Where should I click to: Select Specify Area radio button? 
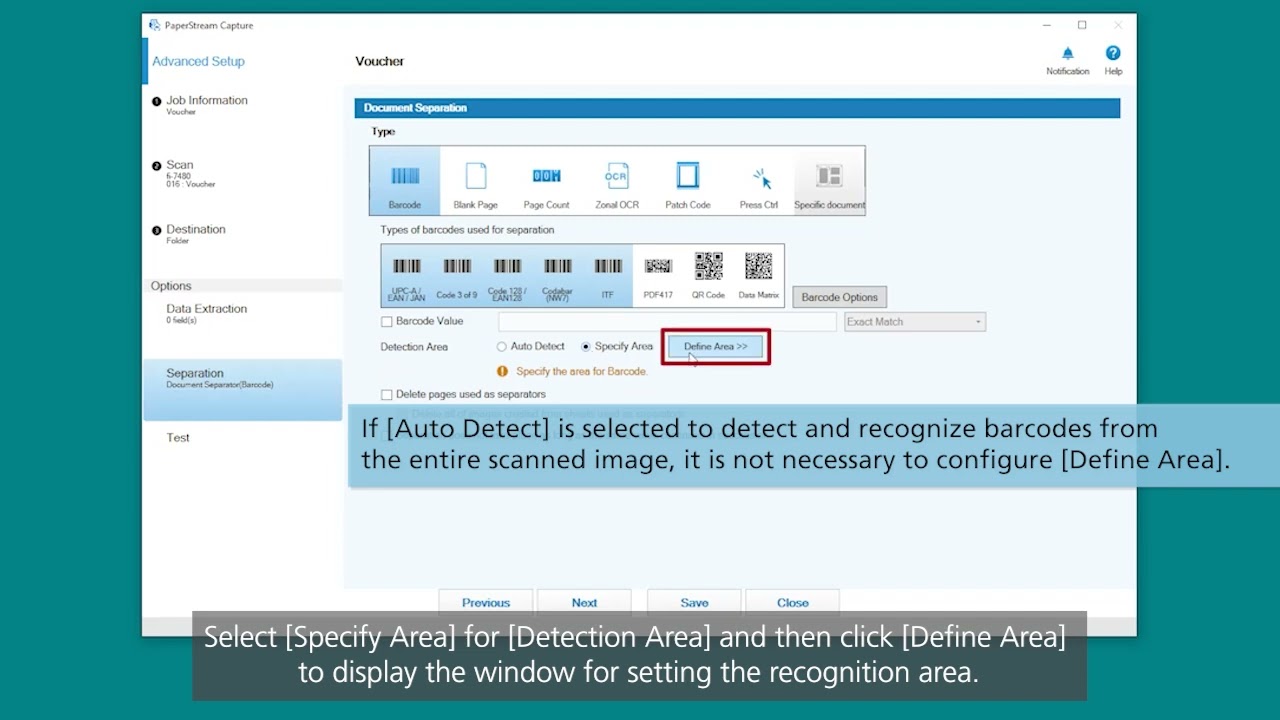(x=586, y=347)
